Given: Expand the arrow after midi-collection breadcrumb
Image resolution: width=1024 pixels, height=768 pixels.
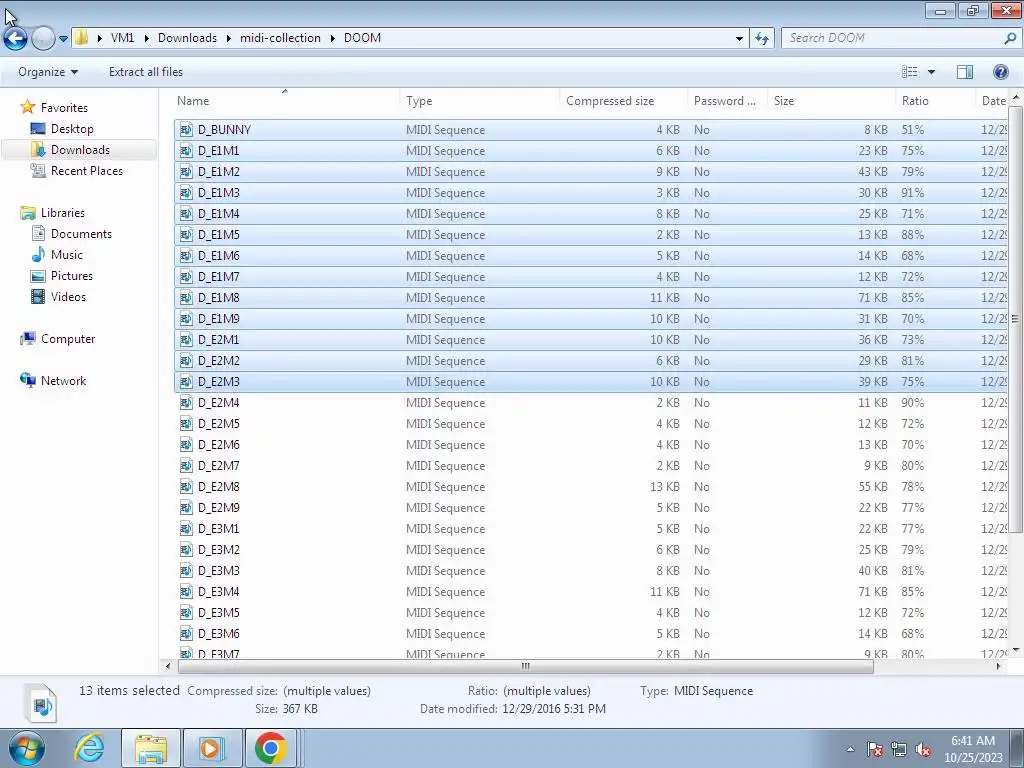Looking at the screenshot, I should (x=332, y=38).
